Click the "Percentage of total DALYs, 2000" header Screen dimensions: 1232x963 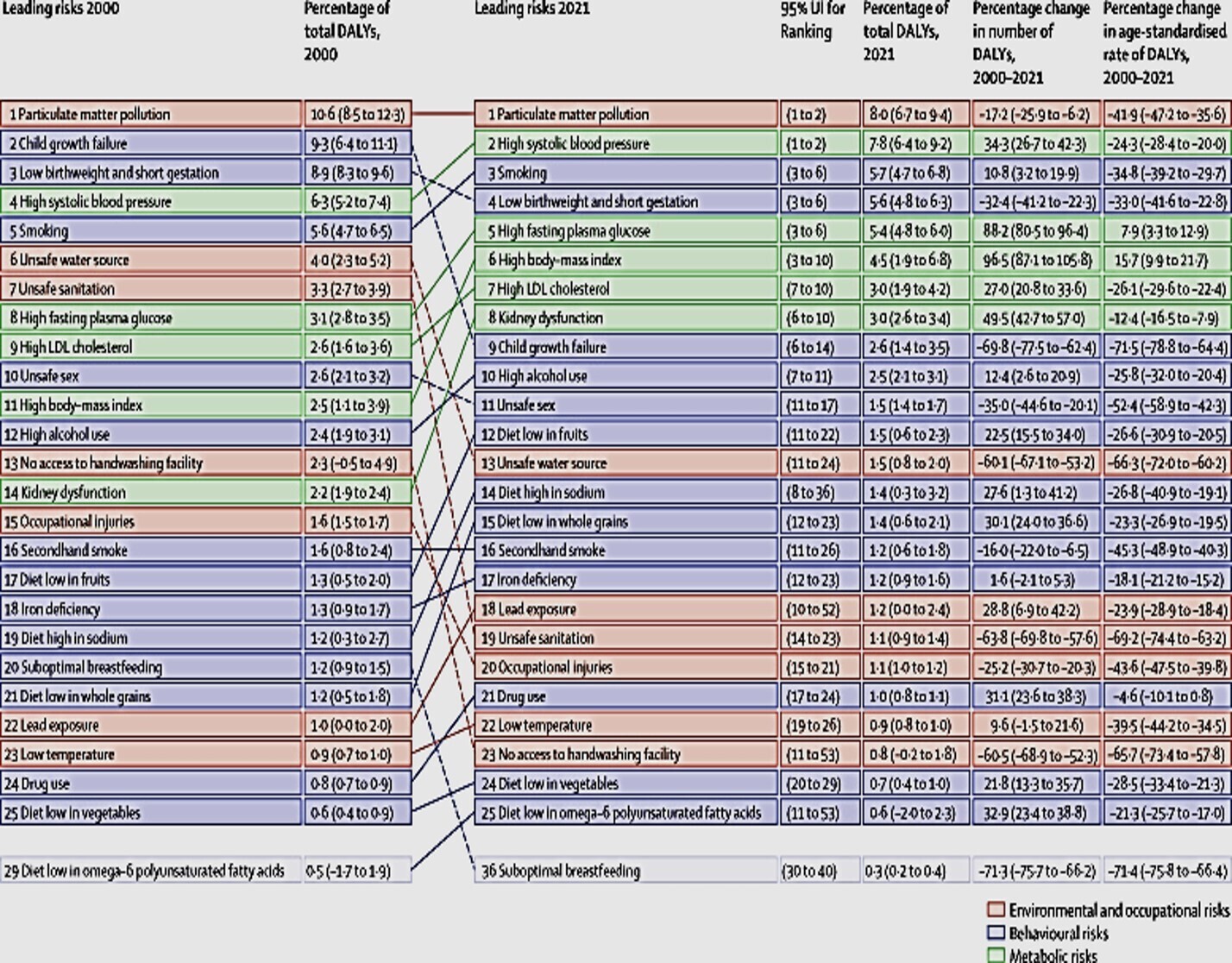(347, 31)
